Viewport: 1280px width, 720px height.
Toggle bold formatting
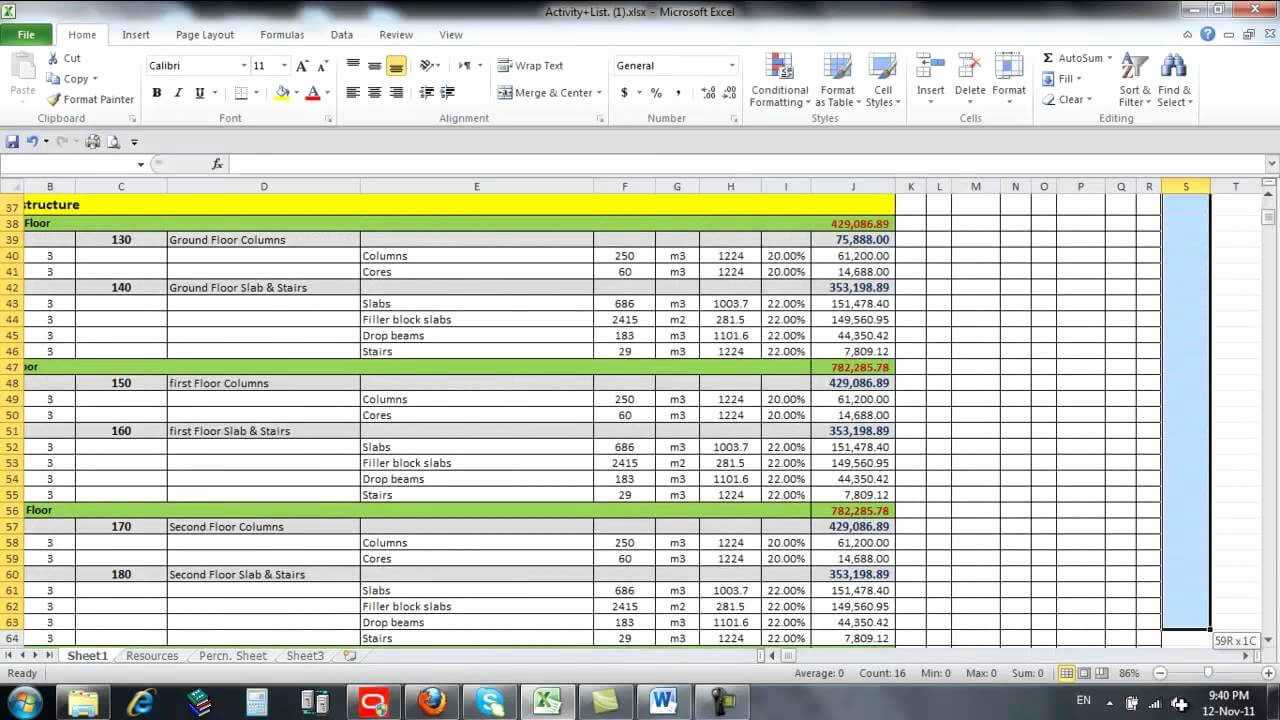point(156,92)
